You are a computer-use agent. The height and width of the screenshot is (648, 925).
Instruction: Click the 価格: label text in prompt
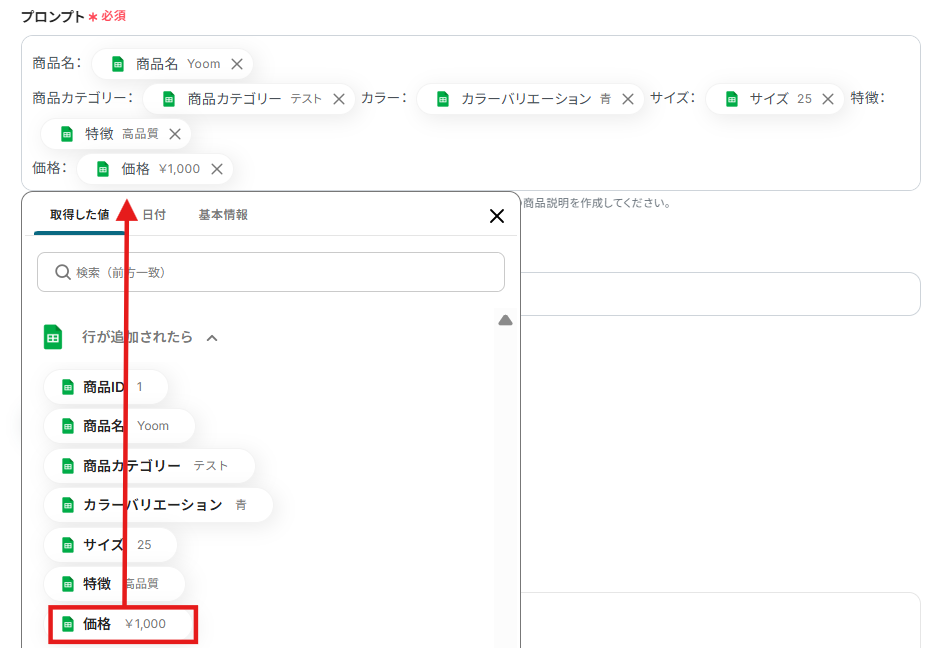coord(50,168)
